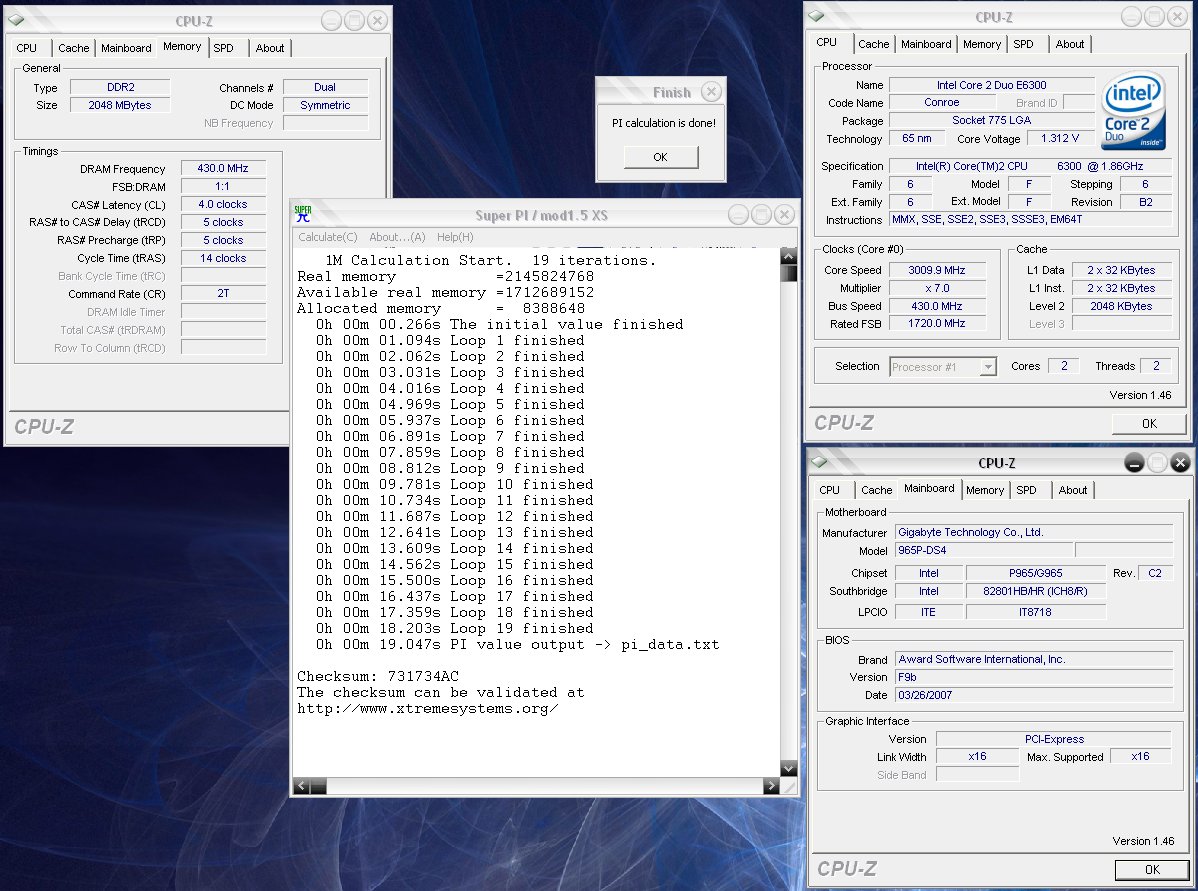The width and height of the screenshot is (1198, 891).
Task: Select Cache tab in Mainboard CPU-Z window
Action: (876, 490)
